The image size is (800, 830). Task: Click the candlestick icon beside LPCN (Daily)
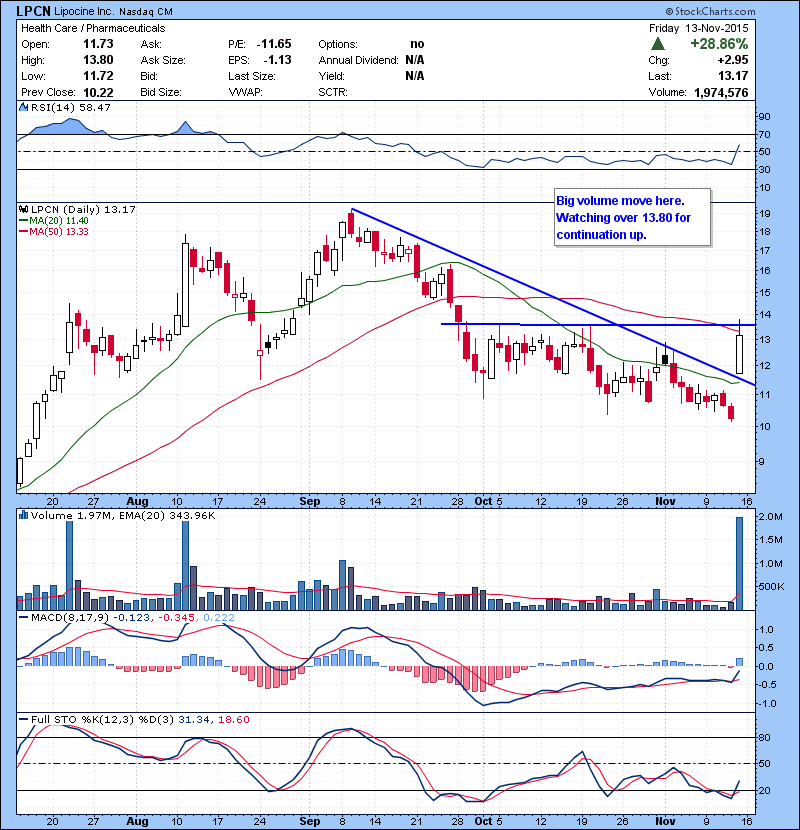pos(23,210)
